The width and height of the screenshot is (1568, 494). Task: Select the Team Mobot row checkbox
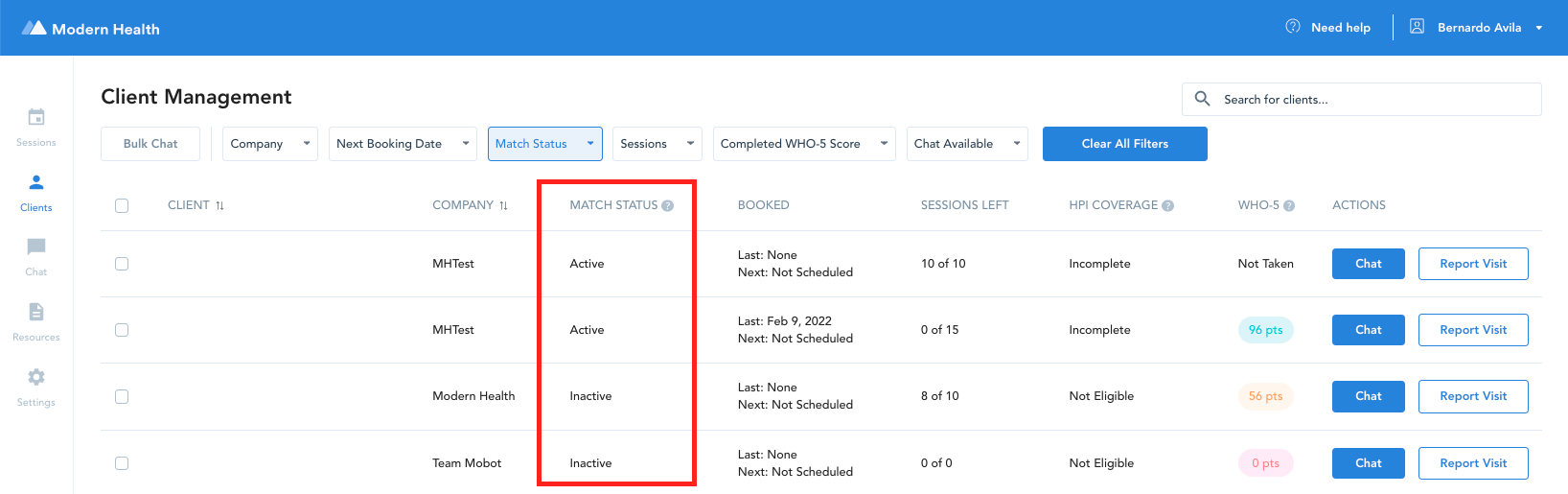(x=122, y=463)
